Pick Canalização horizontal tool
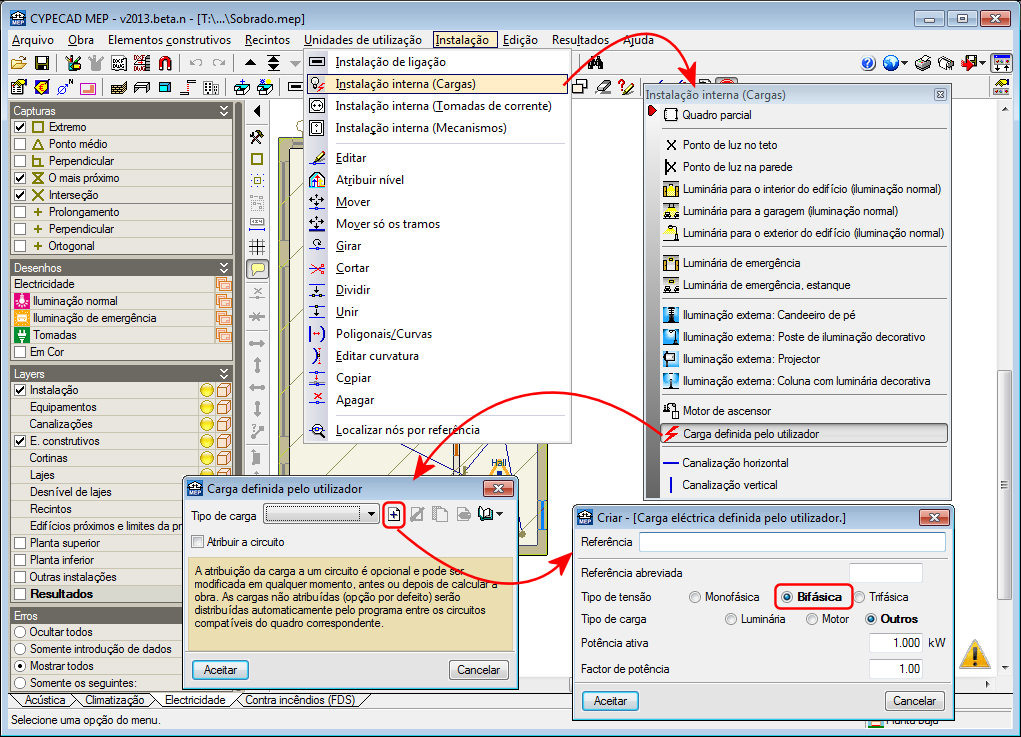 [x=804, y=463]
